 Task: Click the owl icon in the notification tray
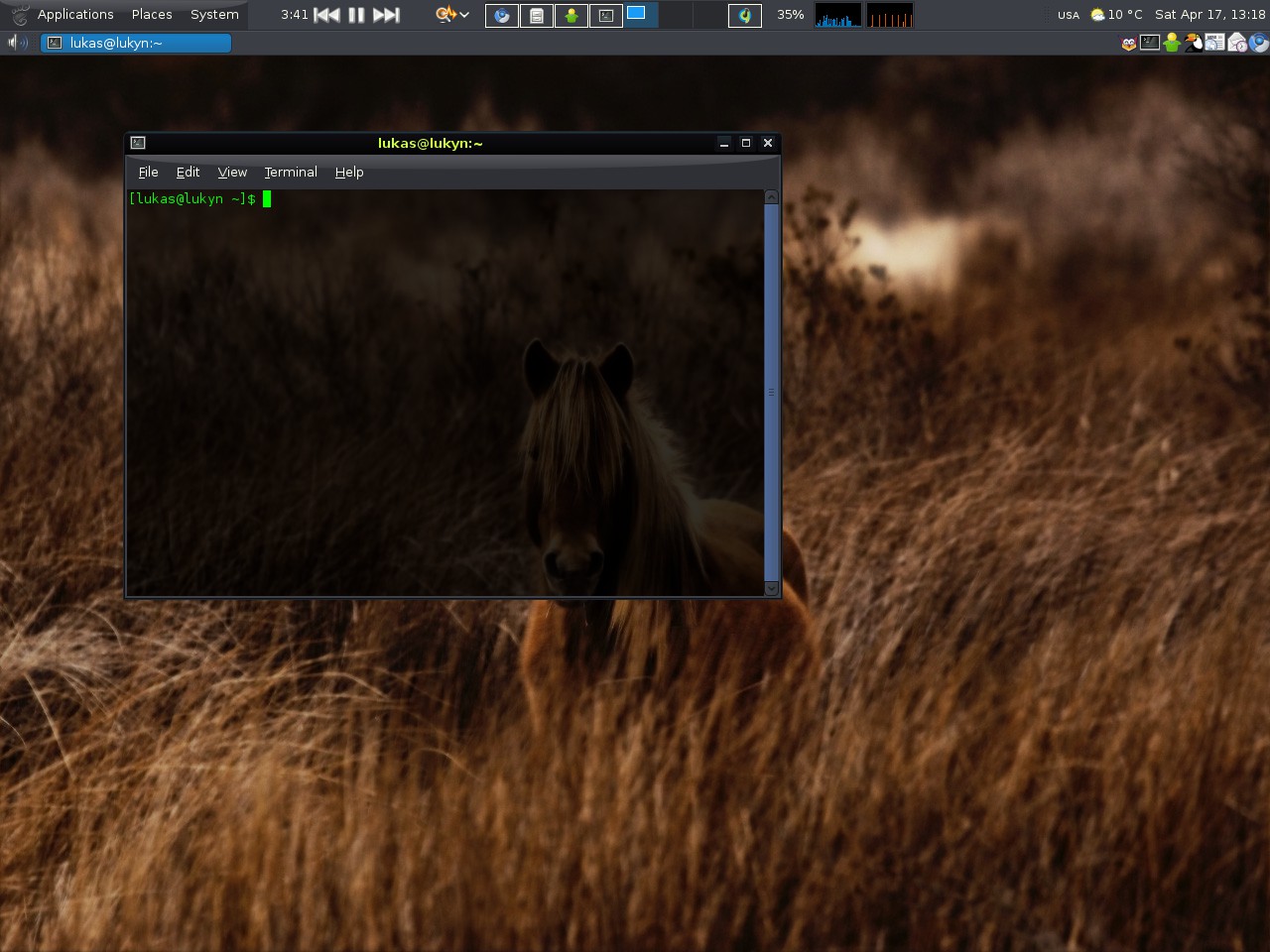click(1128, 43)
